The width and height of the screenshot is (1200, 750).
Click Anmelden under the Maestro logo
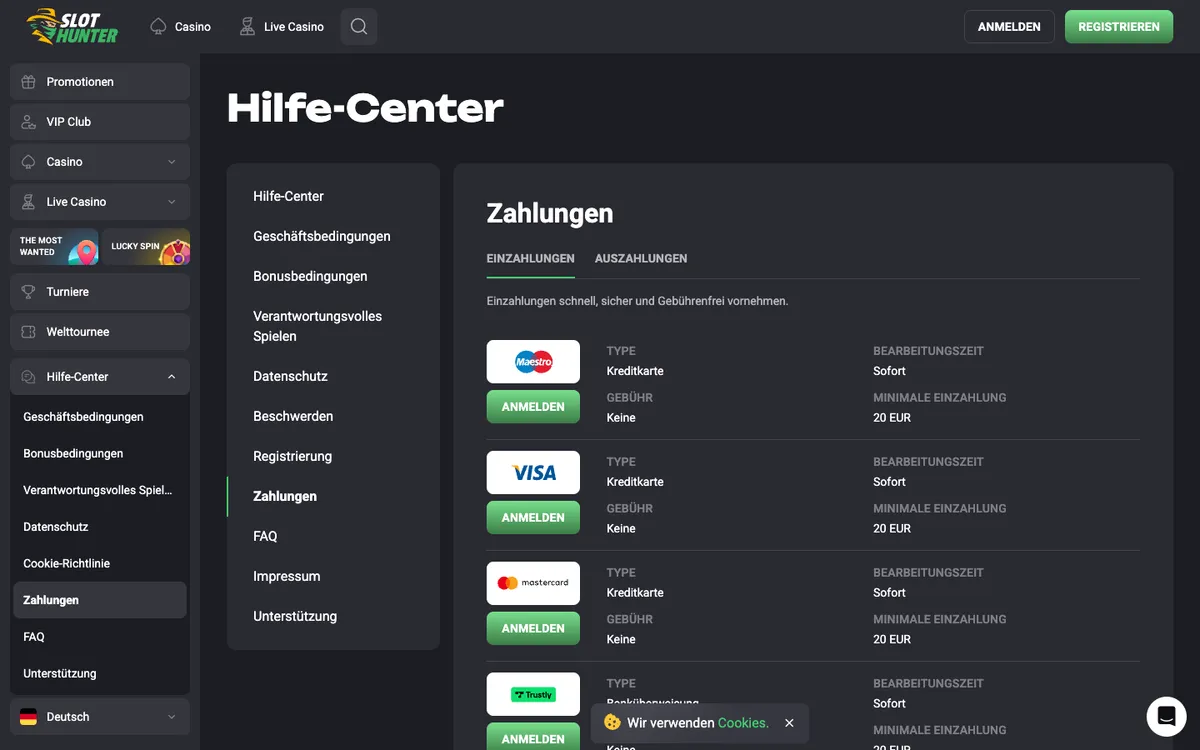click(533, 407)
